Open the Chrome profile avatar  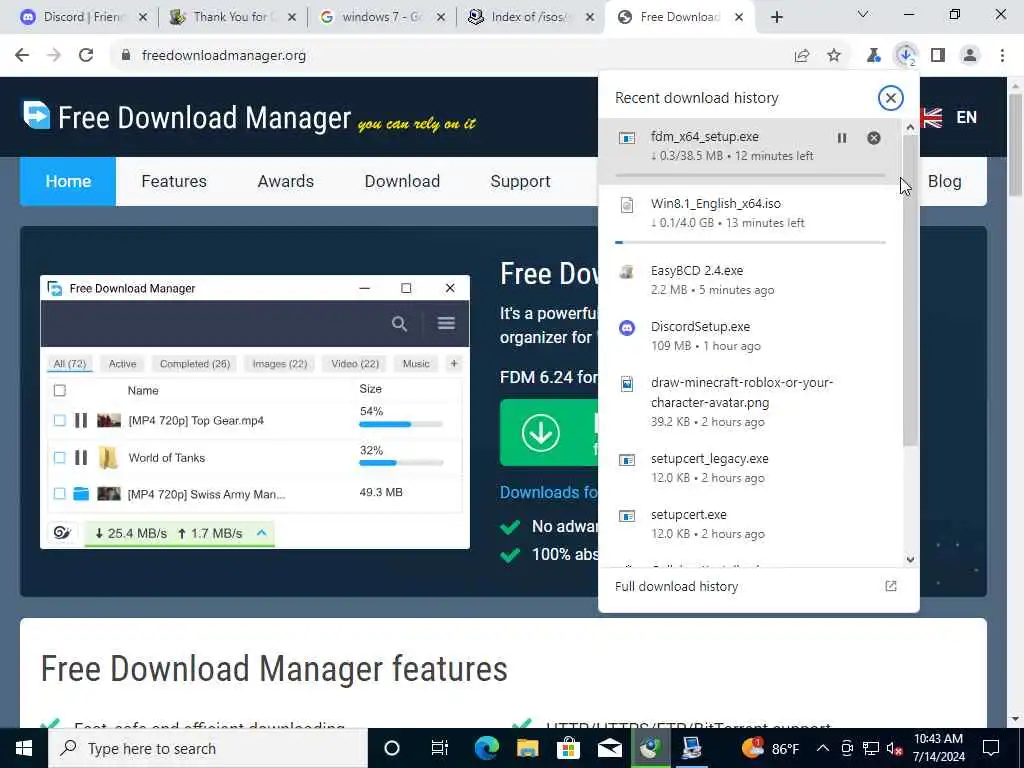pos(970,56)
